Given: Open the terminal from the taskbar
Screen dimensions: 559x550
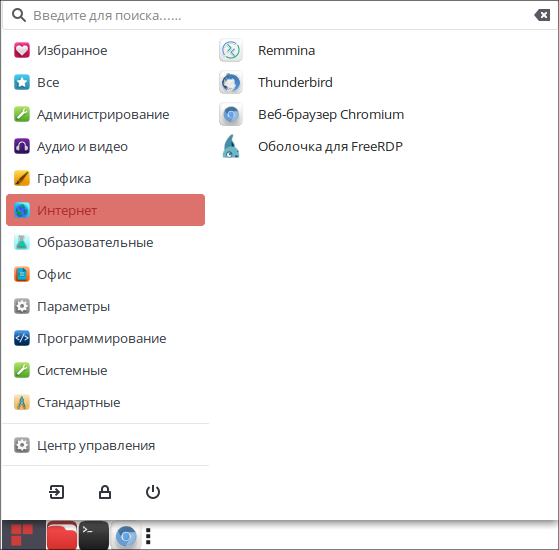Looking at the screenshot, I should coord(94,535).
